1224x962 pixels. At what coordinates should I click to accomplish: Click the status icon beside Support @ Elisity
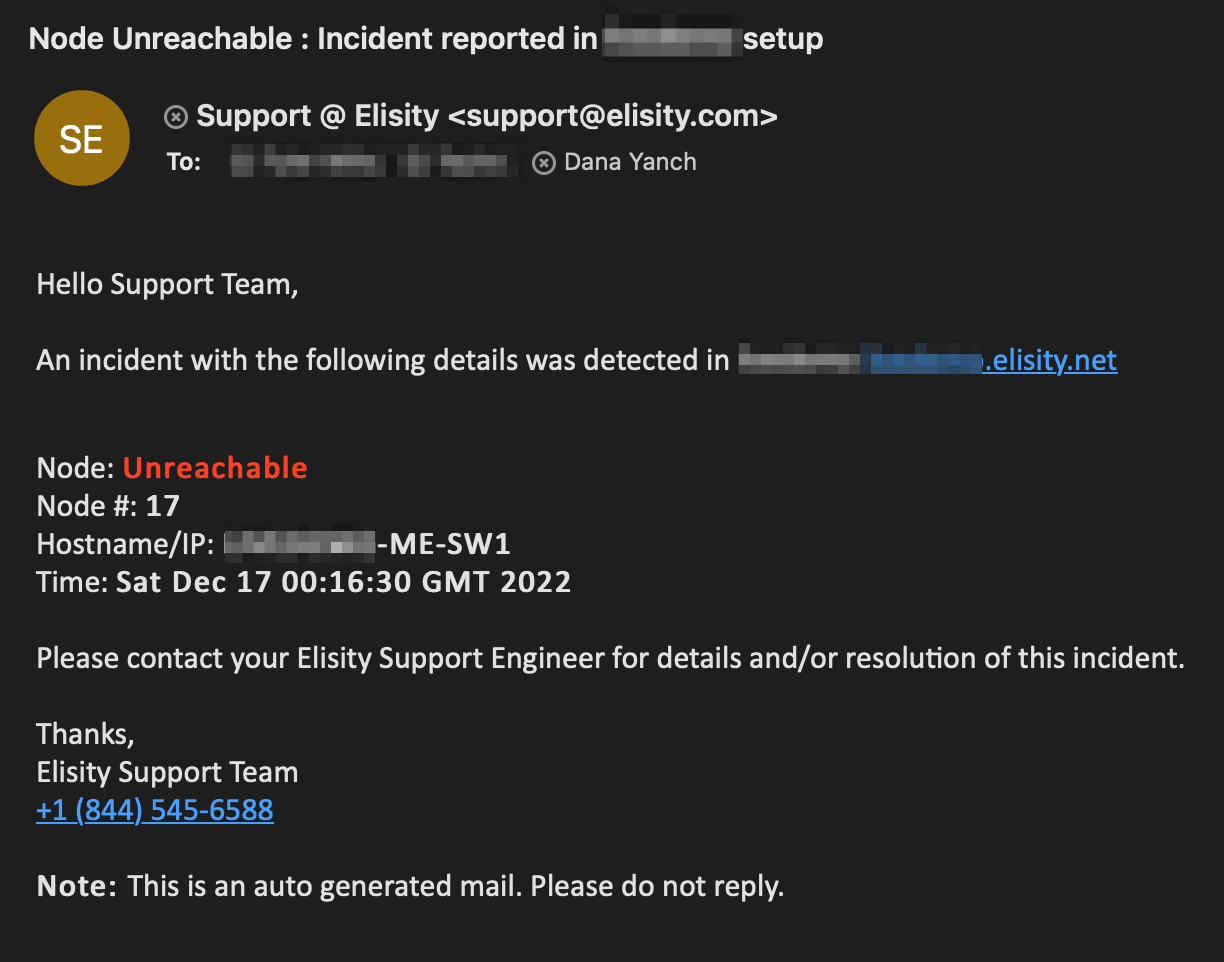click(176, 117)
